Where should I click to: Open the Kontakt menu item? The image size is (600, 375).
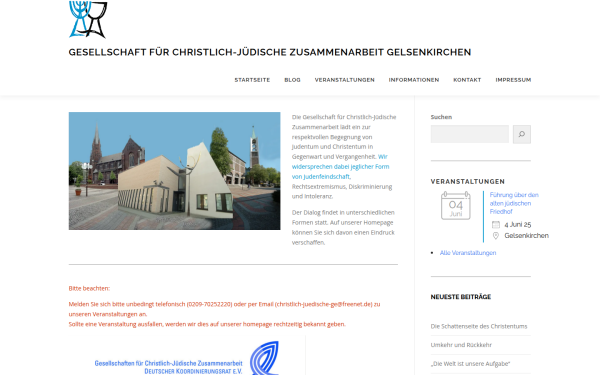coord(467,80)
